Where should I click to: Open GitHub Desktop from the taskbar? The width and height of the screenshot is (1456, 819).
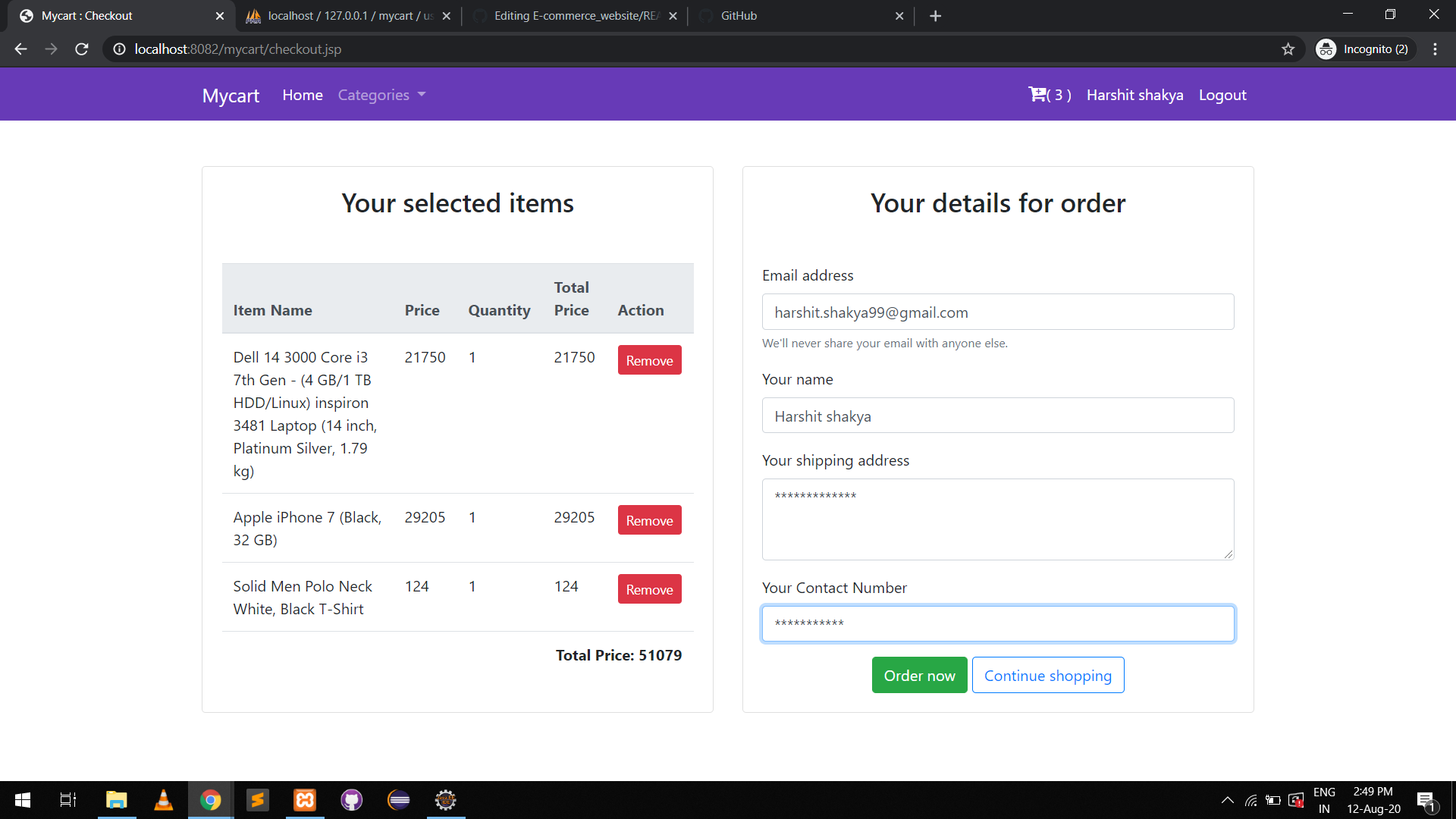click(x=351, y=800)
